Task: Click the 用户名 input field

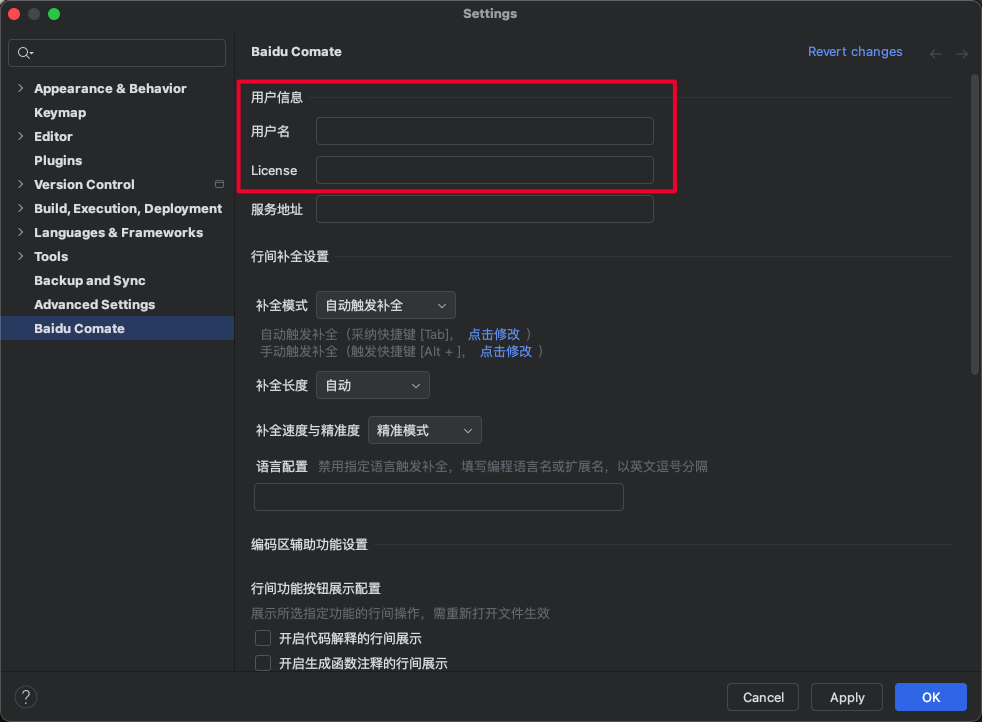Action: [485, 131]
